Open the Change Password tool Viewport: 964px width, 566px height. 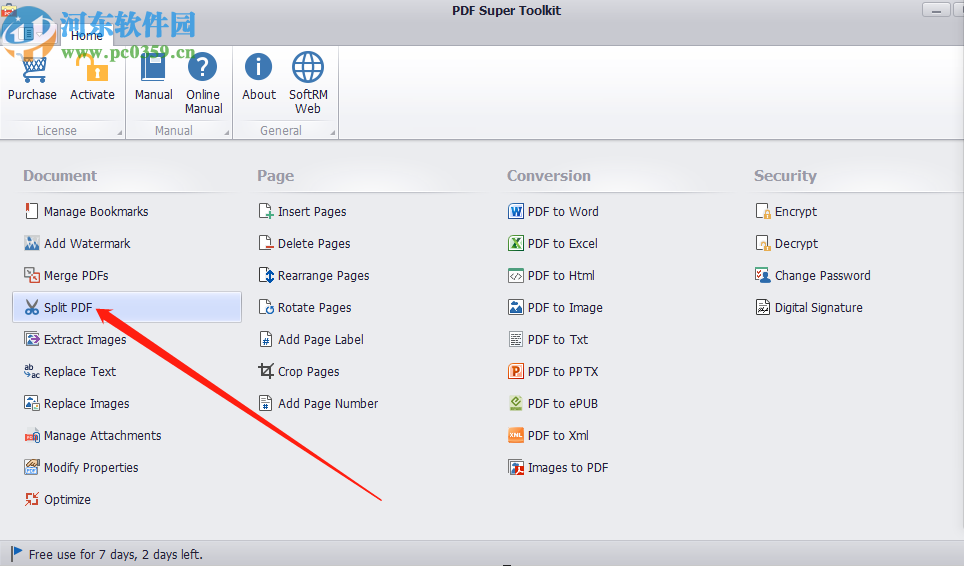click(x=813, y=275)
